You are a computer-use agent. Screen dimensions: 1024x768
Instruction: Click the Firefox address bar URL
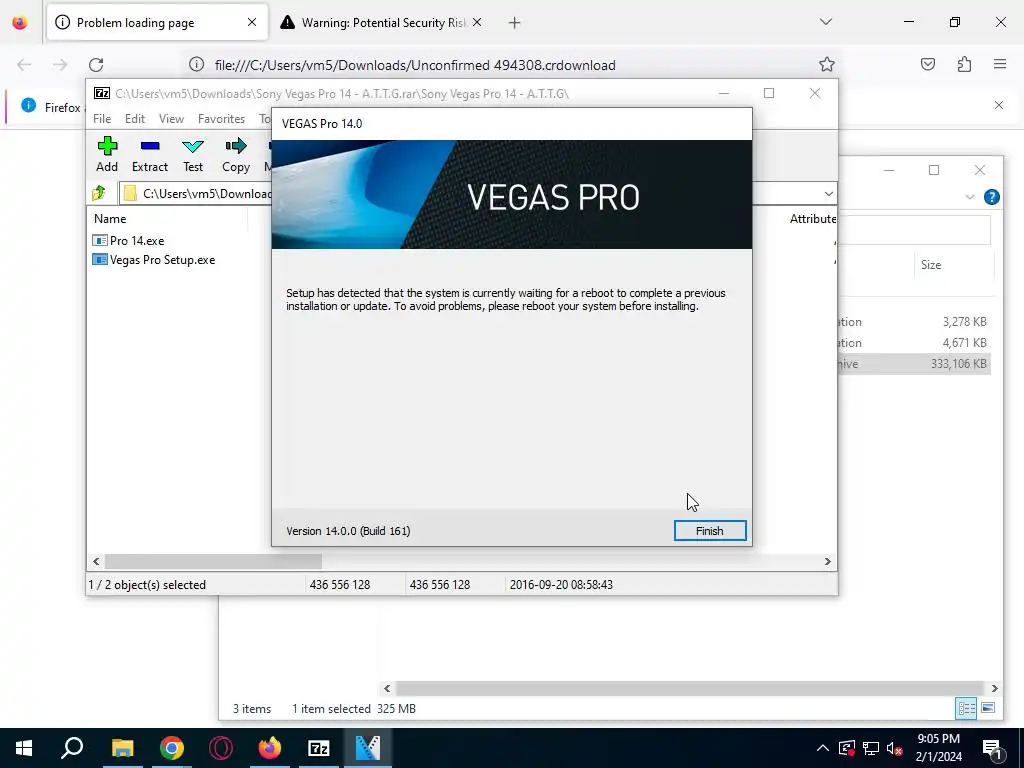pyautogui.click(x=415, y=65)
